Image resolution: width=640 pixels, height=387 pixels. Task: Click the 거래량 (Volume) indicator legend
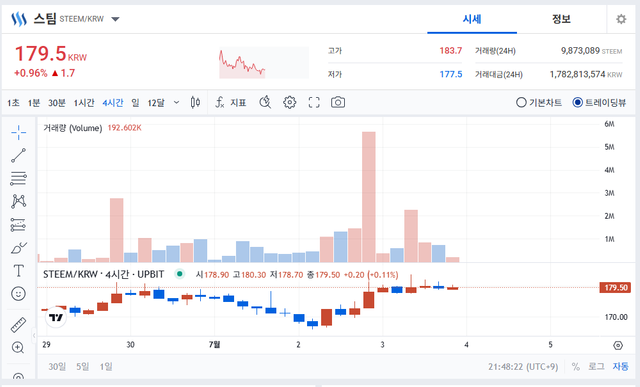pyautogui.click(x=73, y=128)
